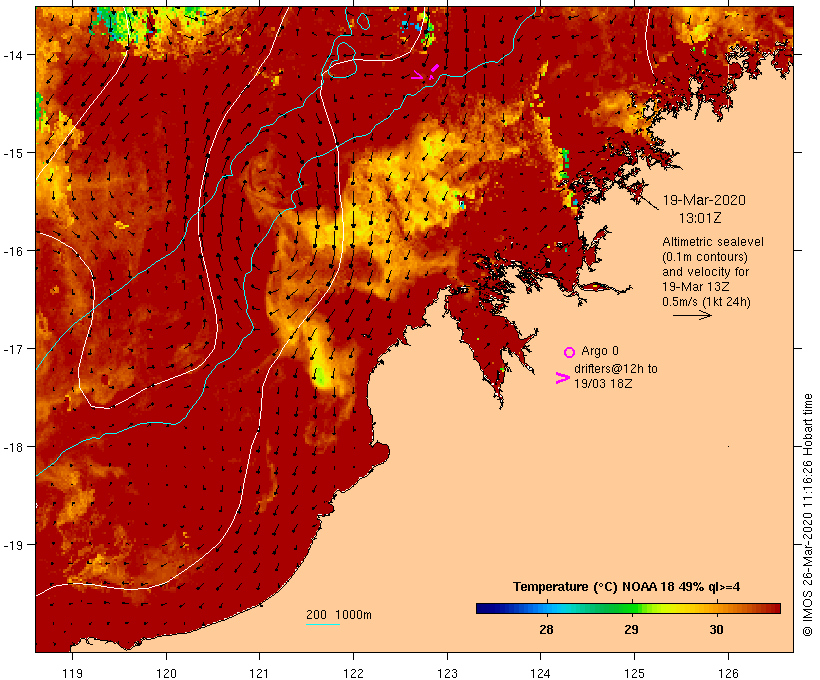
Task: Click latitude axis label -14
Action: 12,55
